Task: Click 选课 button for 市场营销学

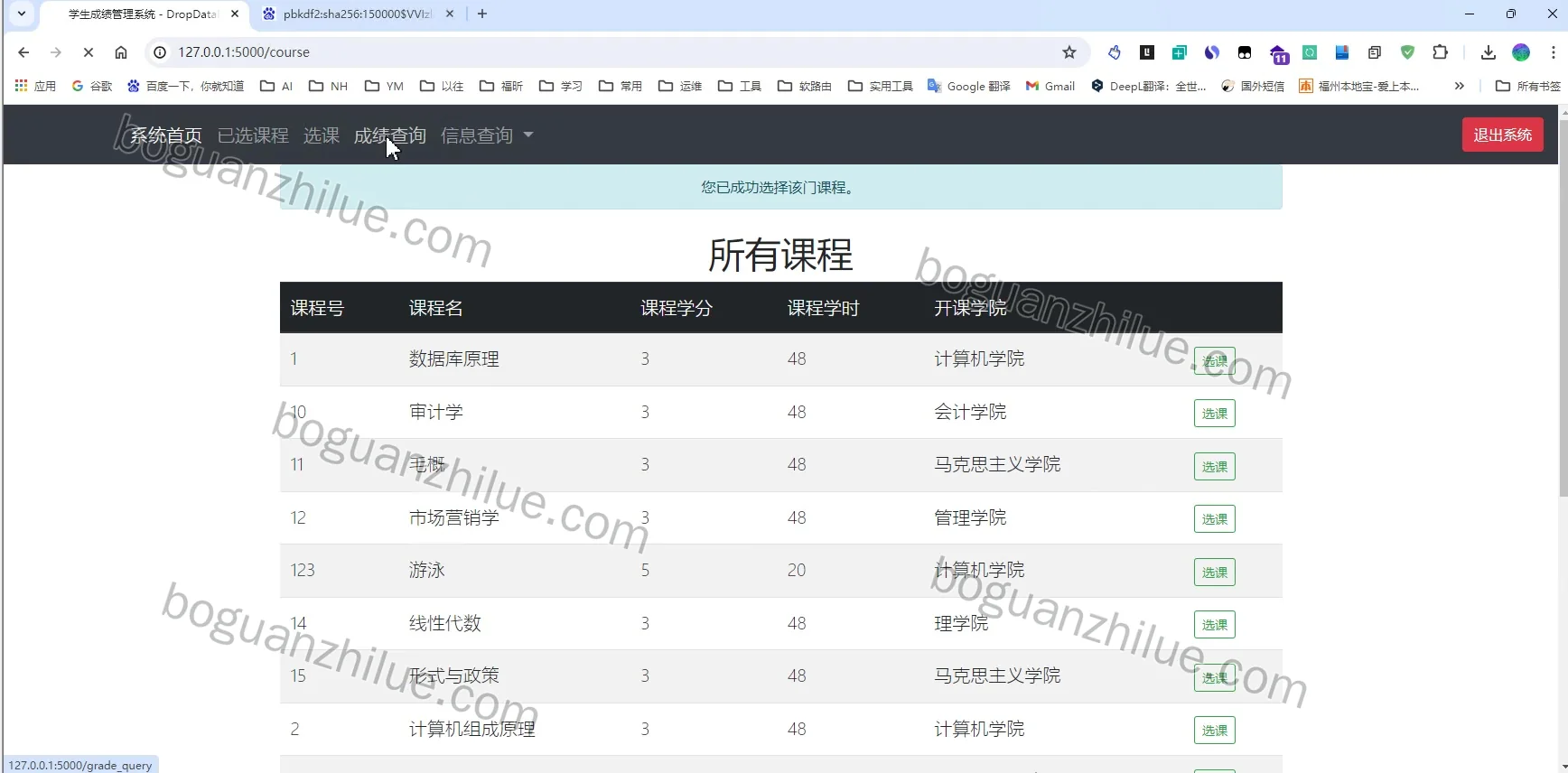Action: pyautogui.click(x=1215, y=519)
